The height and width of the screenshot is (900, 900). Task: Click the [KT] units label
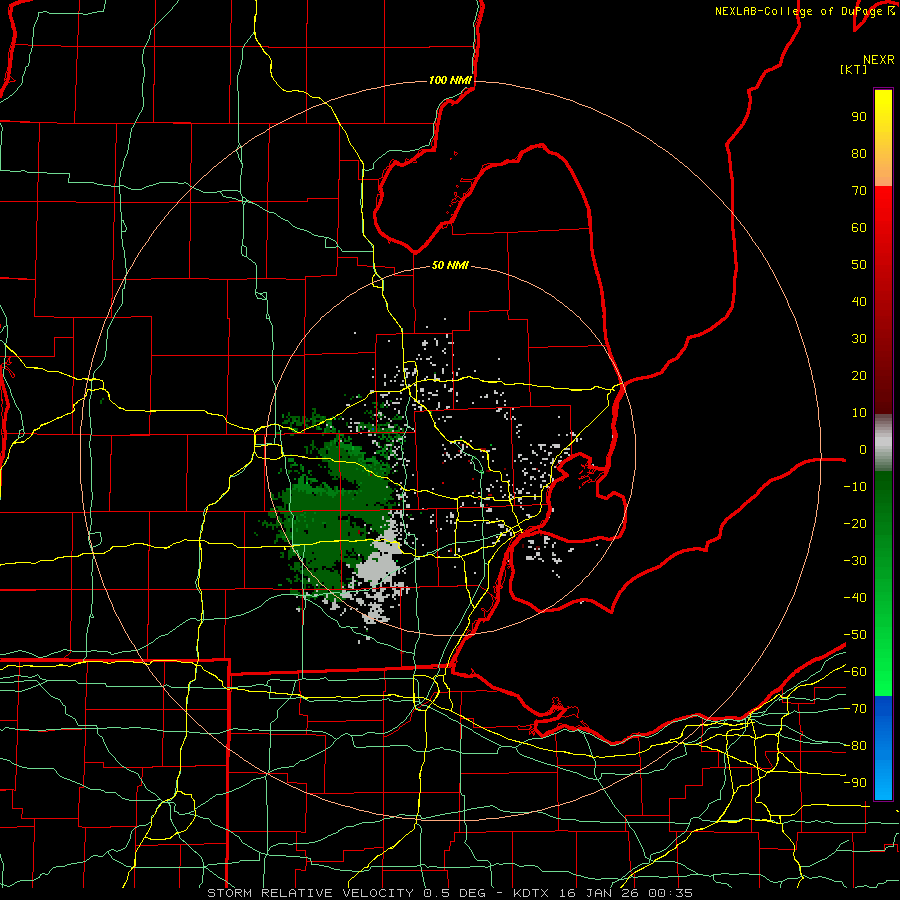click(x=854, y=69)
